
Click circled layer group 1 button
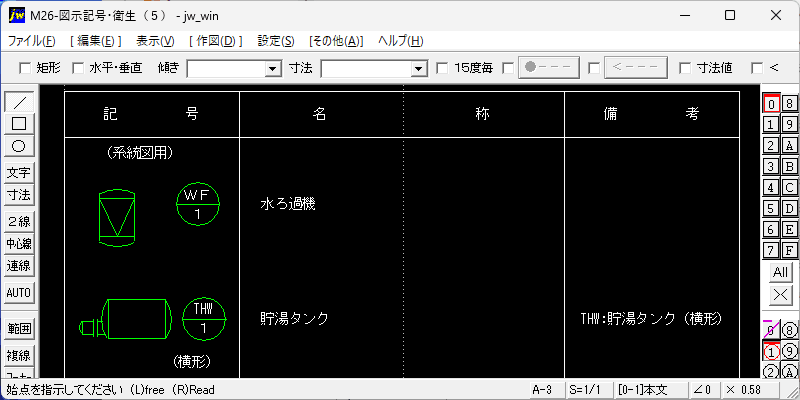771,352
